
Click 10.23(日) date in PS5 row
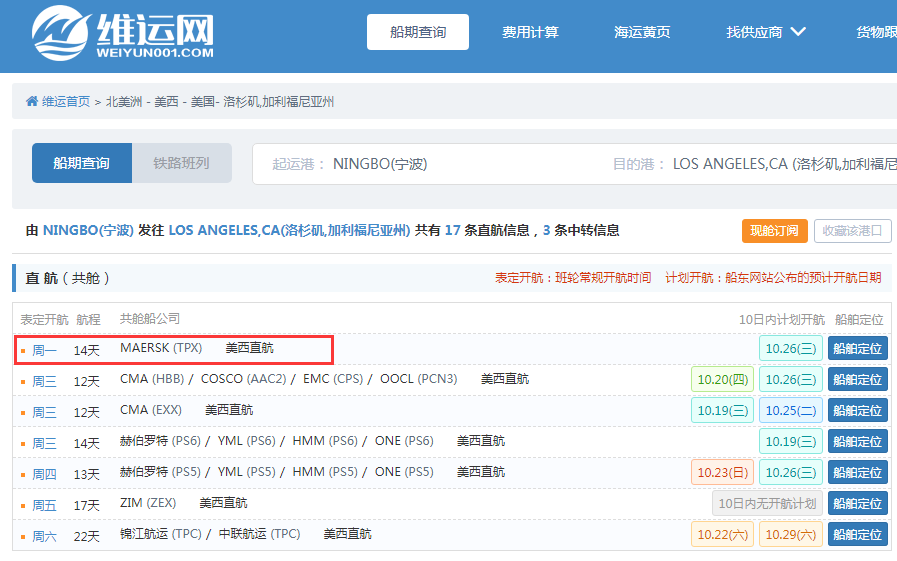point(721,473)
